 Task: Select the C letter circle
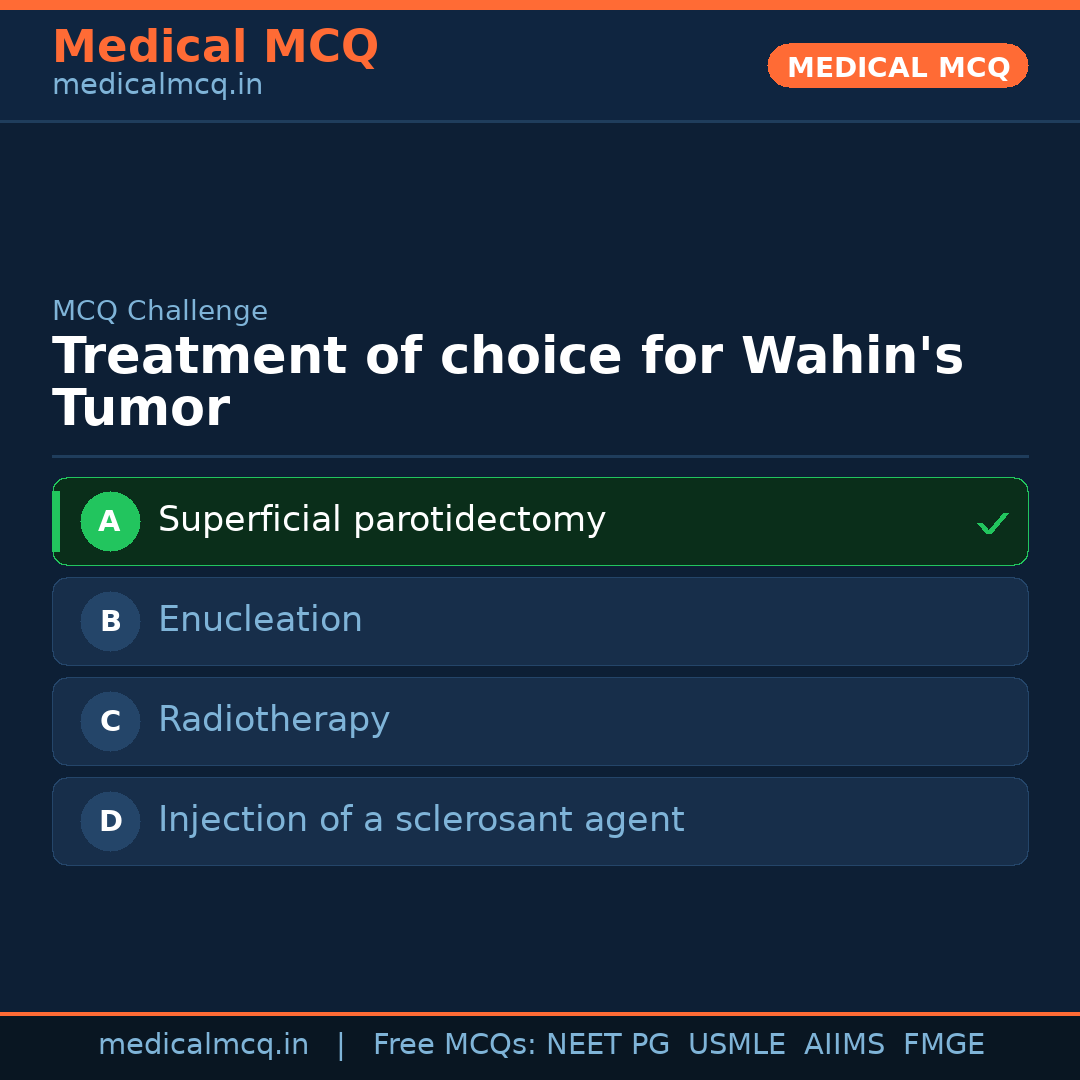110,721
